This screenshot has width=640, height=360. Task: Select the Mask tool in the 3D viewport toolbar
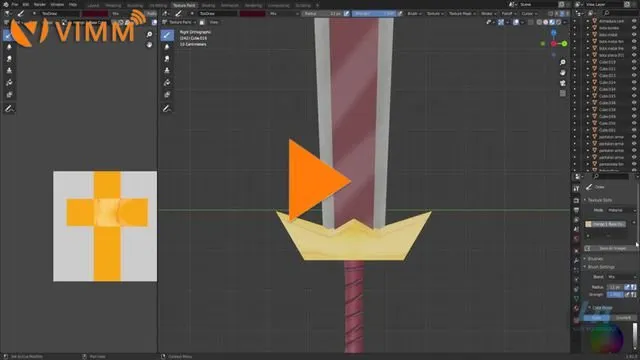[167, 94]
